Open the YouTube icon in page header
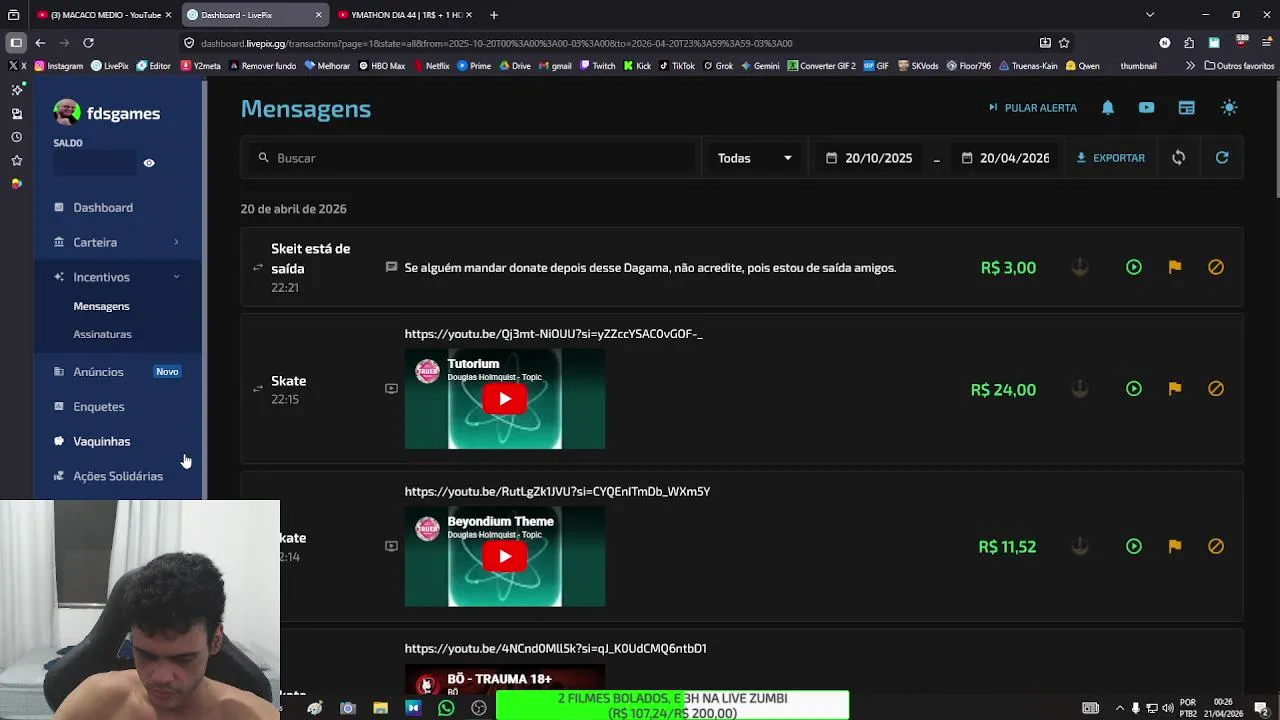The height and width of the screenshot is (720, 1280). click(x=1147, y=108)
